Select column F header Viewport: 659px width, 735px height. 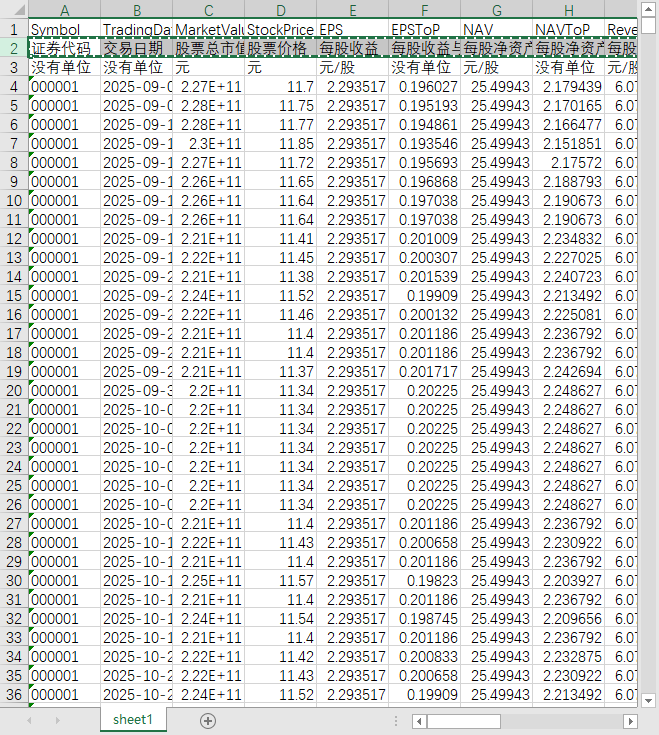tap(425, 9)
